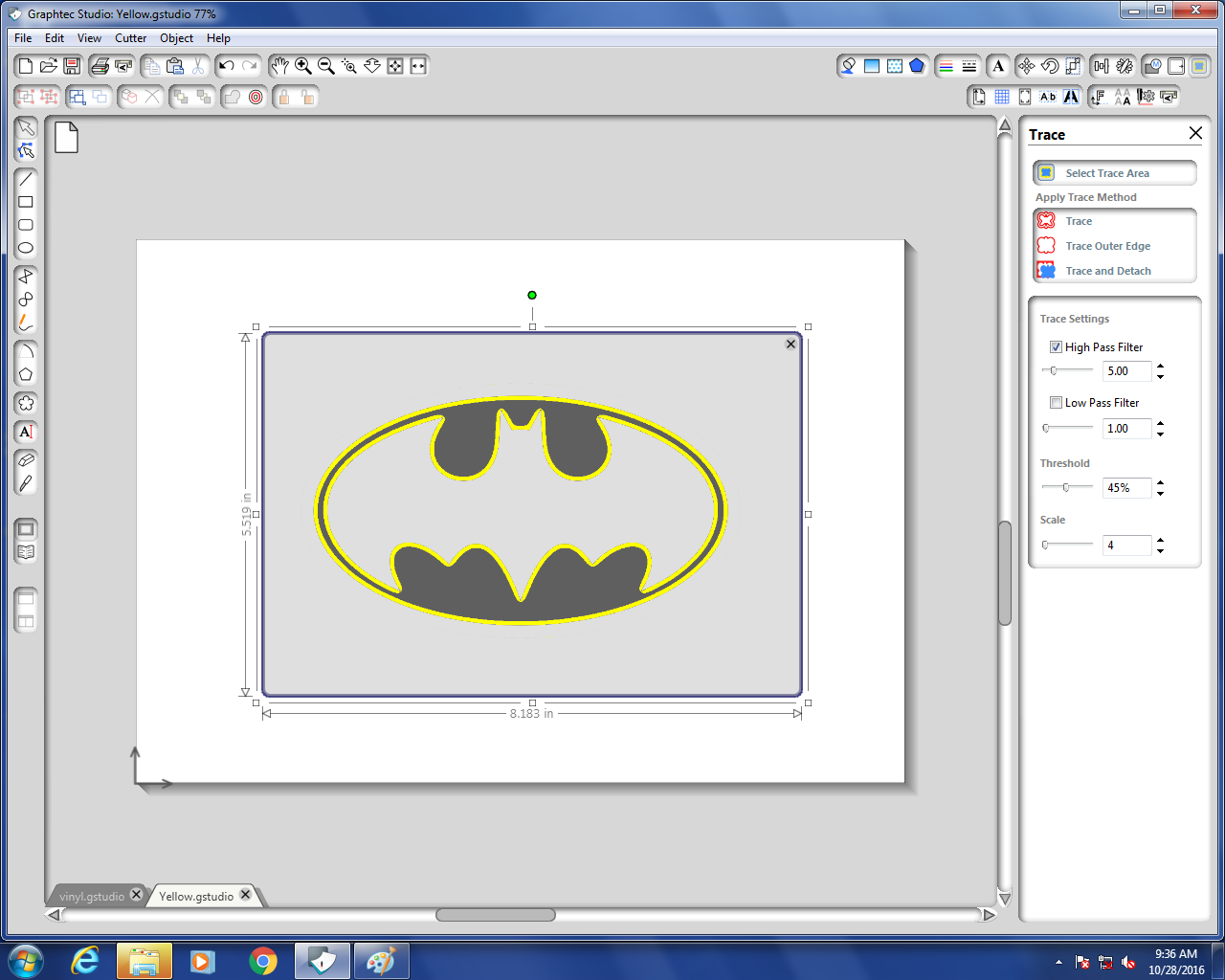The height and width of the screenshot is (980, 1225).
Task: Save the file with the floppy disk icon
Action: pos(72,66)
